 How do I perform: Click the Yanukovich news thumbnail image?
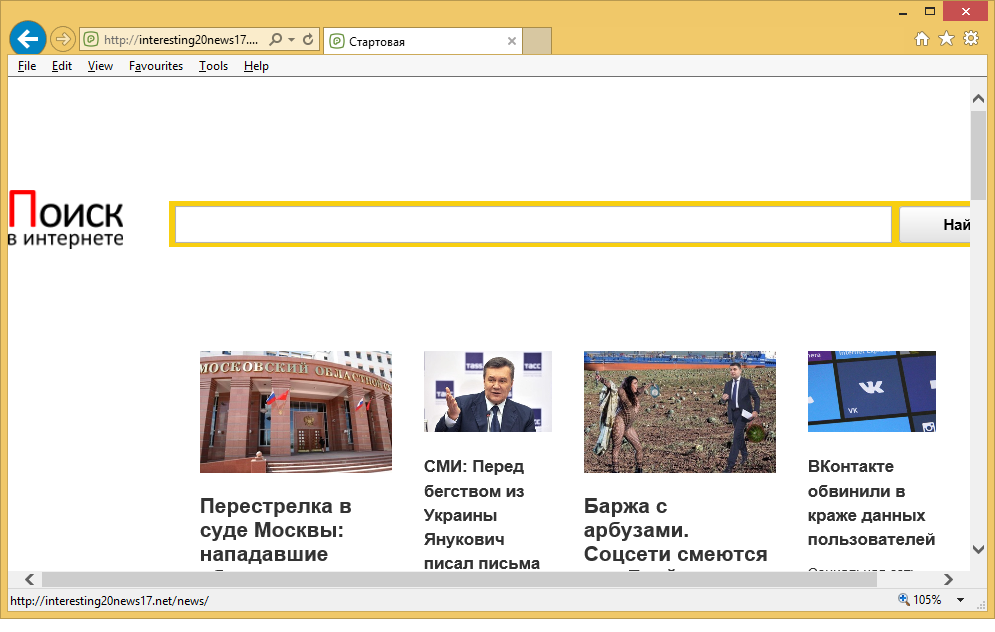coord(487,391)
